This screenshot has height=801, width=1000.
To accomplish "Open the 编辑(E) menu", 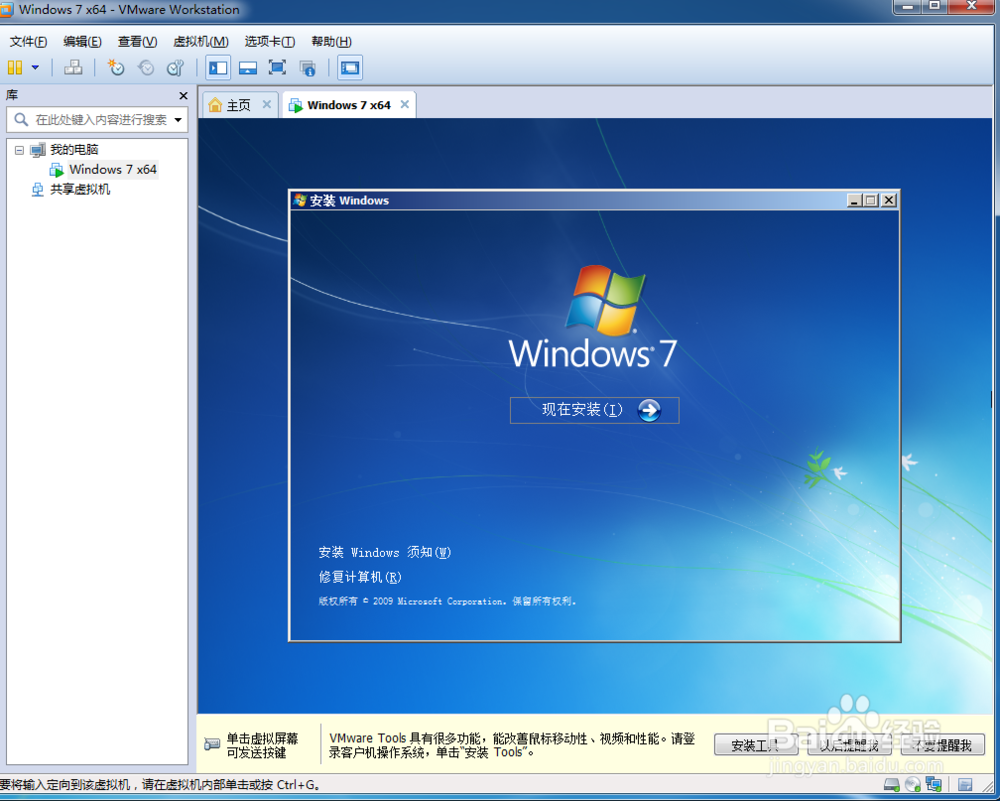I will (x=82, y=42).
